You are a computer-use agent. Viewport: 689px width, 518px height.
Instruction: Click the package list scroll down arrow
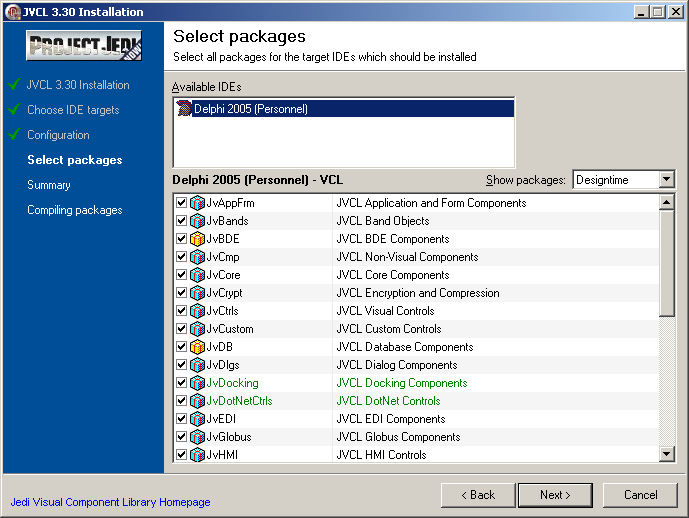pos(667,455)
